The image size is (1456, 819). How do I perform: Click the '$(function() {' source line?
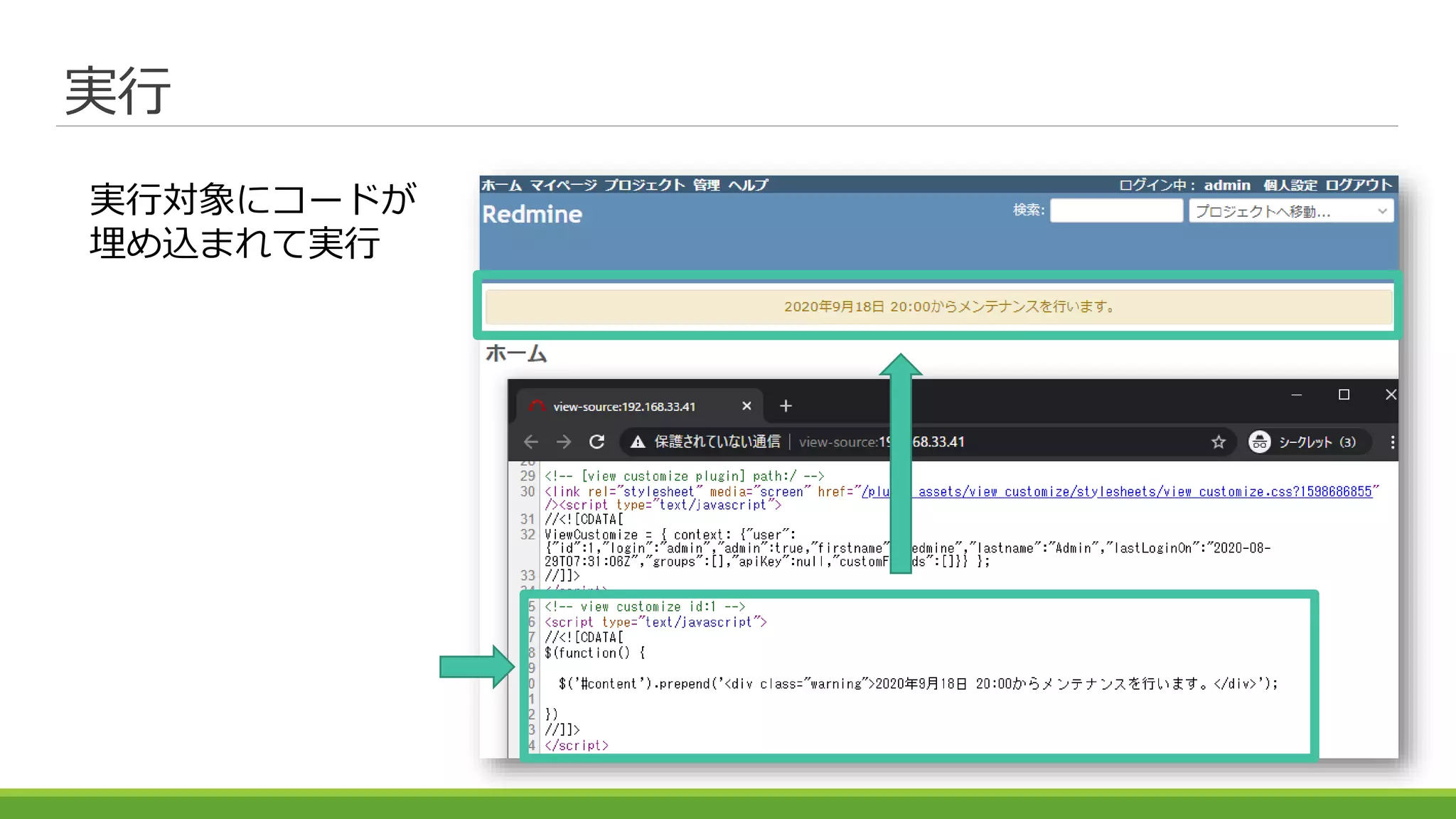click(x=595, y=653)
